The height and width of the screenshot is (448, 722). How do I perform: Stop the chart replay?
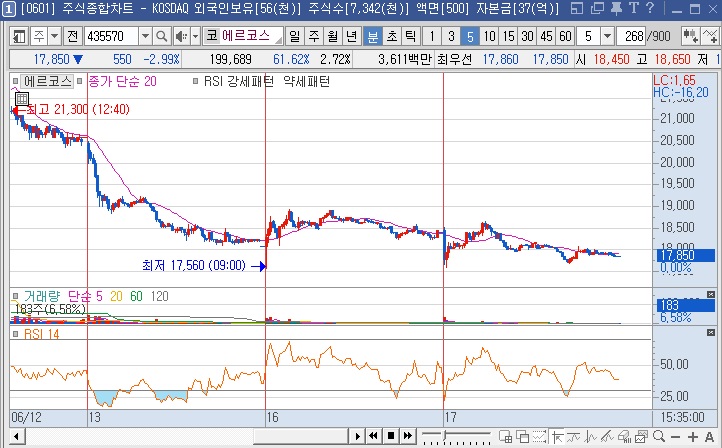click(x=390, y=436)
